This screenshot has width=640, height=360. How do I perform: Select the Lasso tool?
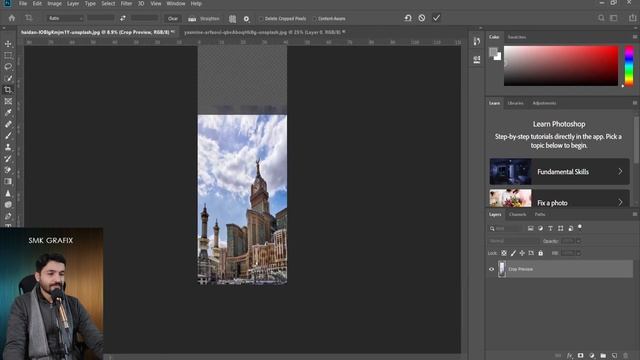pyautogui.click(x=8, y=67)
